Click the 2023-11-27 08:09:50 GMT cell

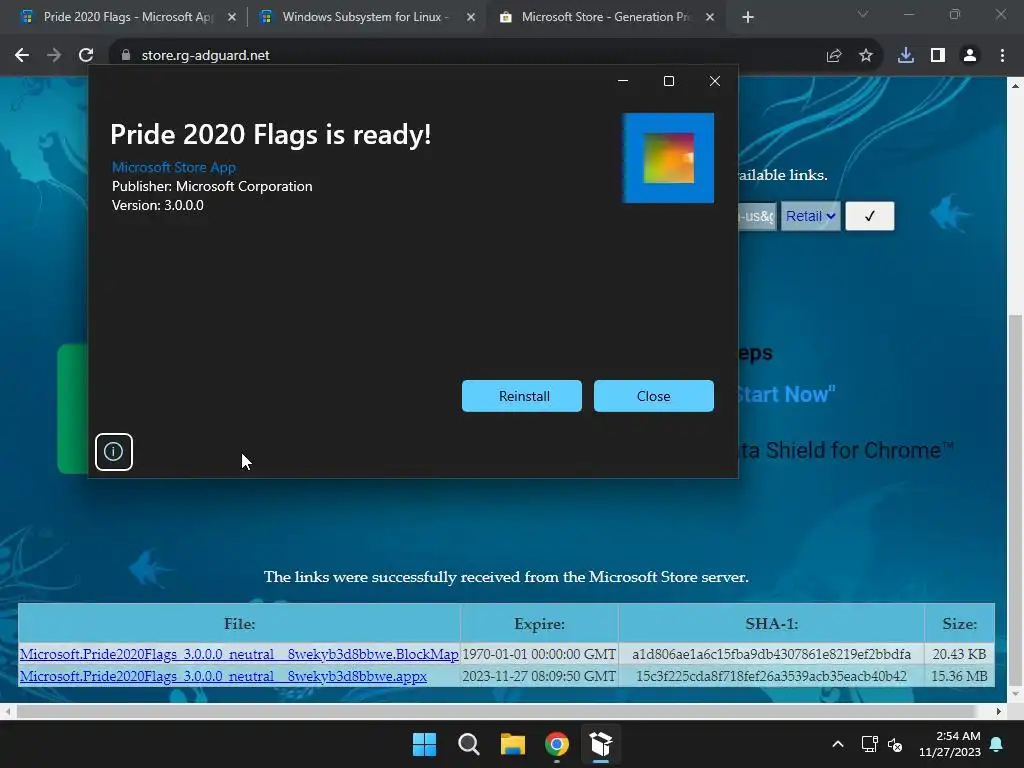click(539, 676)
